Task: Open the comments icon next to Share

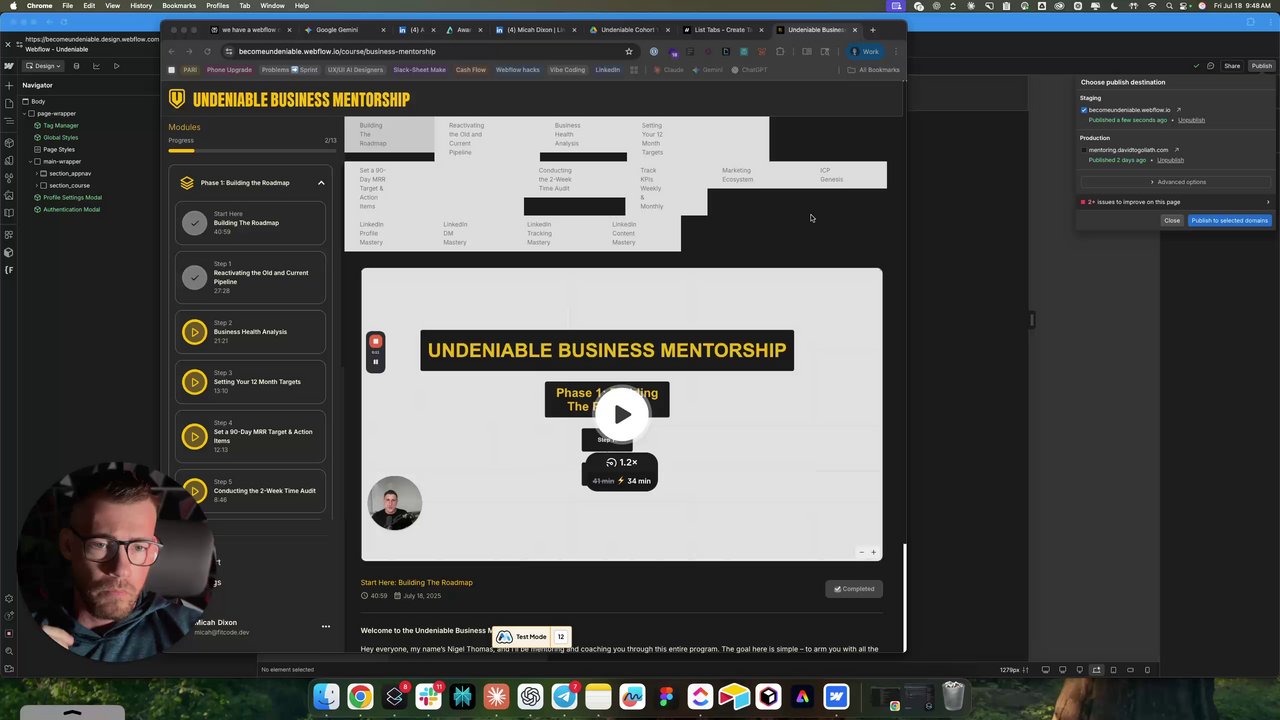Action: click(1210, 66)
